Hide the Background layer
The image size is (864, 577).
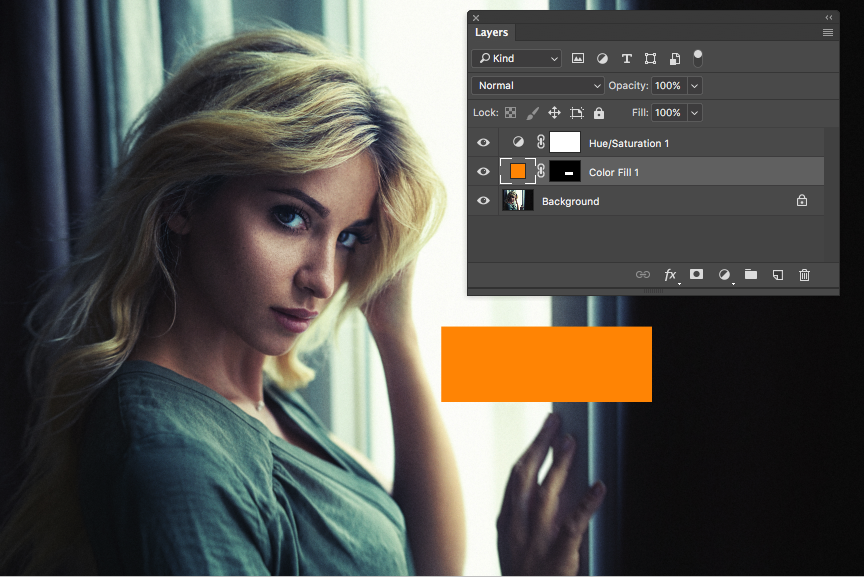(483, 200)
